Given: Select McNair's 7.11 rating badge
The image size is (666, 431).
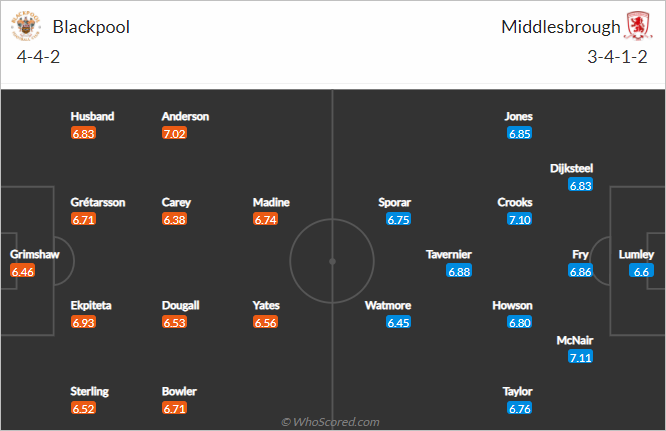Looking at the screenshot, I should coord(580,357).
